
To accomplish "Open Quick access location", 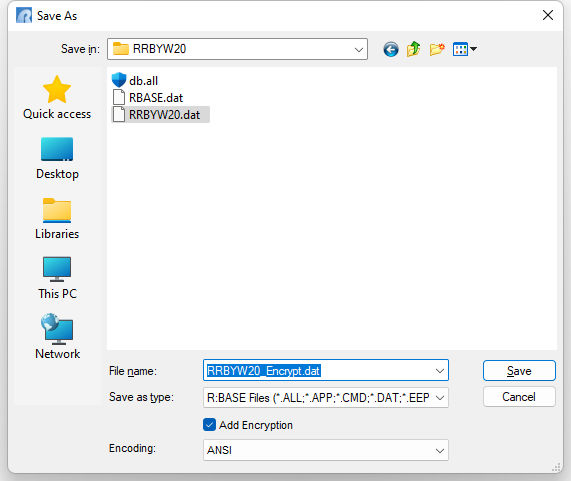I will point(57,97).
